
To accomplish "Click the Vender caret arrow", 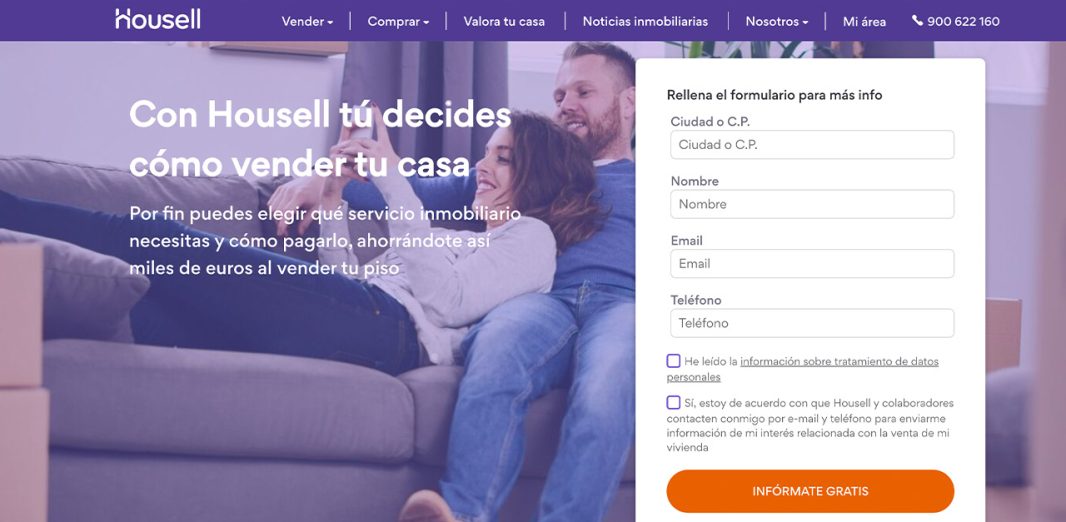I will coord(330,22).
